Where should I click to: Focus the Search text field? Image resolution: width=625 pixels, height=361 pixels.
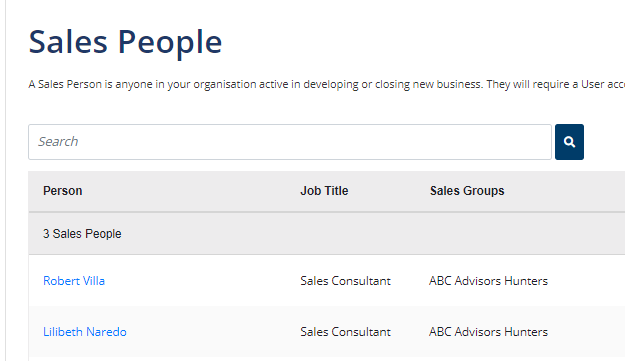point(290,142)
